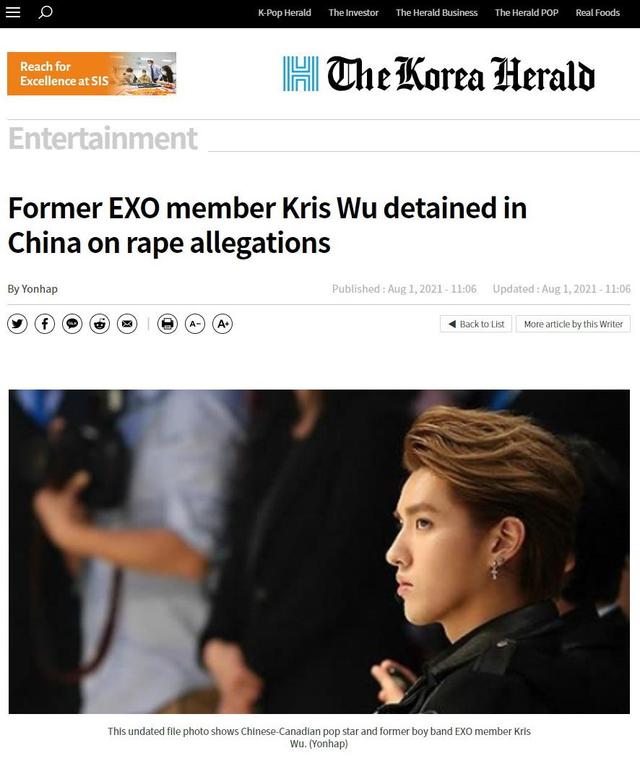Share article on Twitter
The width and height of the screenshot is (640, 761).
17,324
